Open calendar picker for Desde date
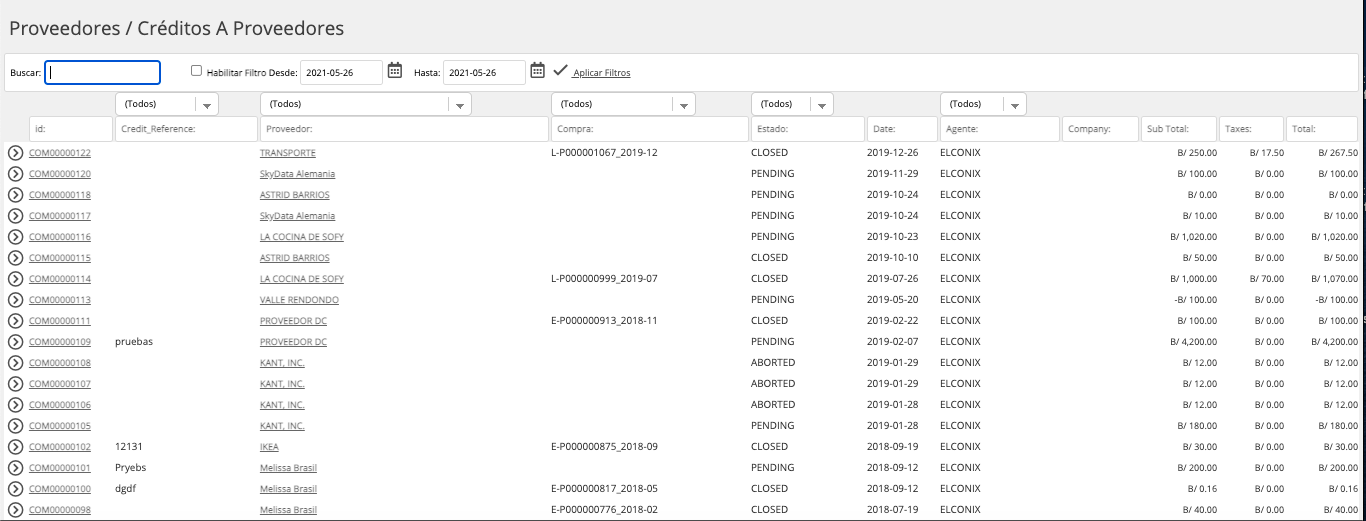The width and height of the screenshot is (1366, 521). [394, 70]
